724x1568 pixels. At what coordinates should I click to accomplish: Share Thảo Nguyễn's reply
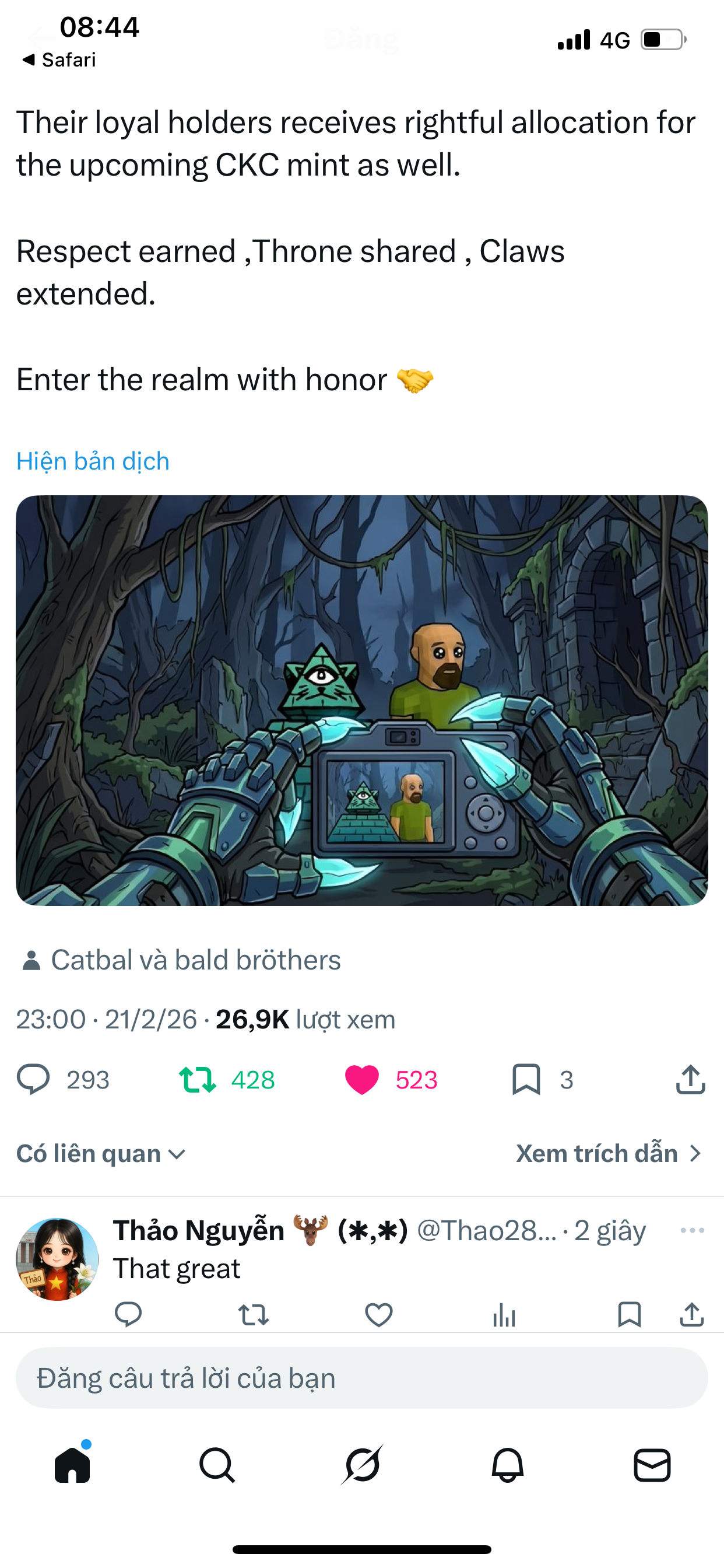[x=692, y=1314]
